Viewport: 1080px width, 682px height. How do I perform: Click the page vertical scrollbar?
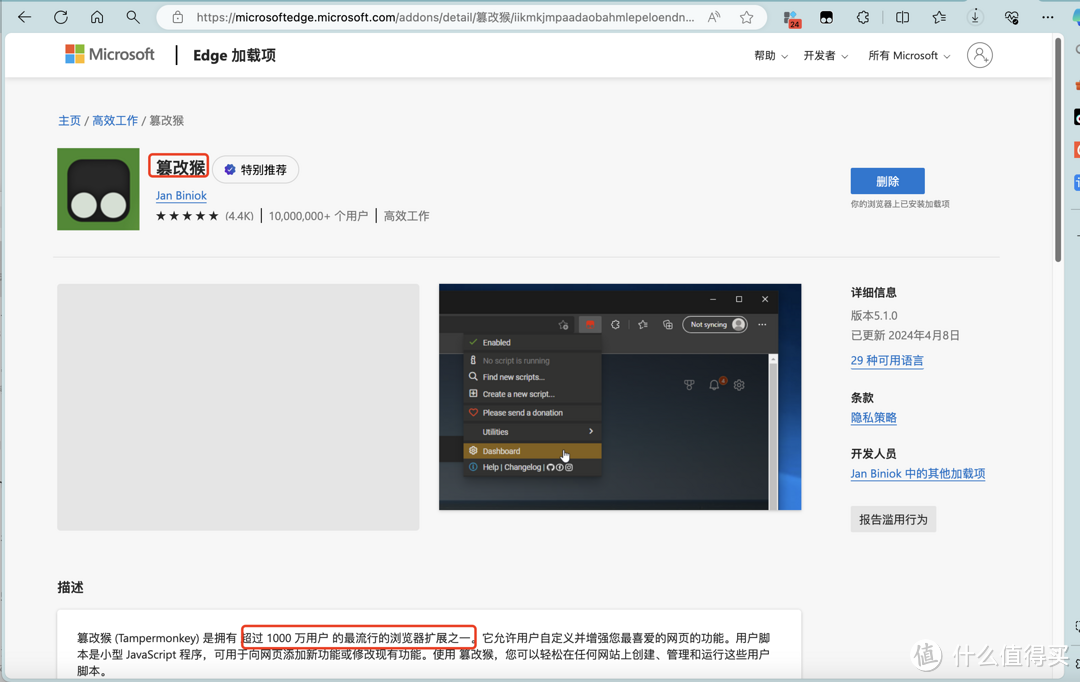[1059, 149]
